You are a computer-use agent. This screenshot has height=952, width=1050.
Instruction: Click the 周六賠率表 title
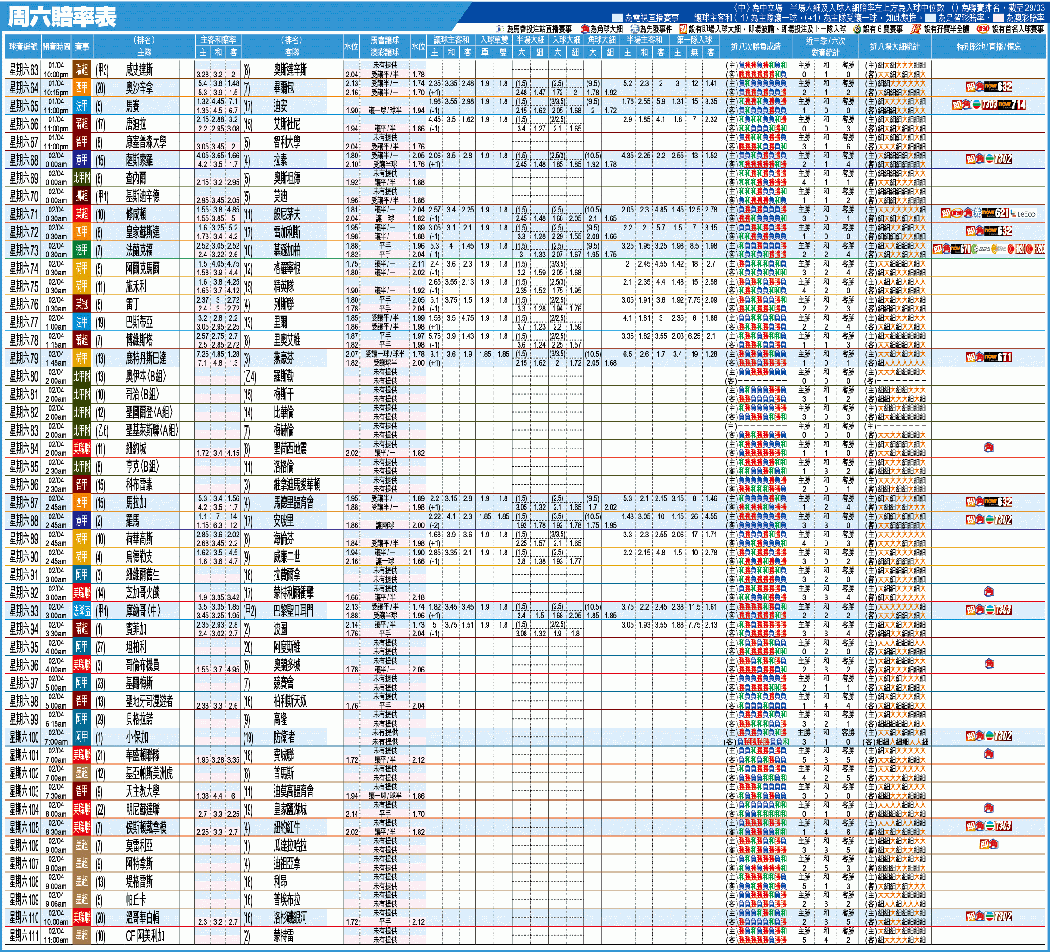(x=62, y=17)
